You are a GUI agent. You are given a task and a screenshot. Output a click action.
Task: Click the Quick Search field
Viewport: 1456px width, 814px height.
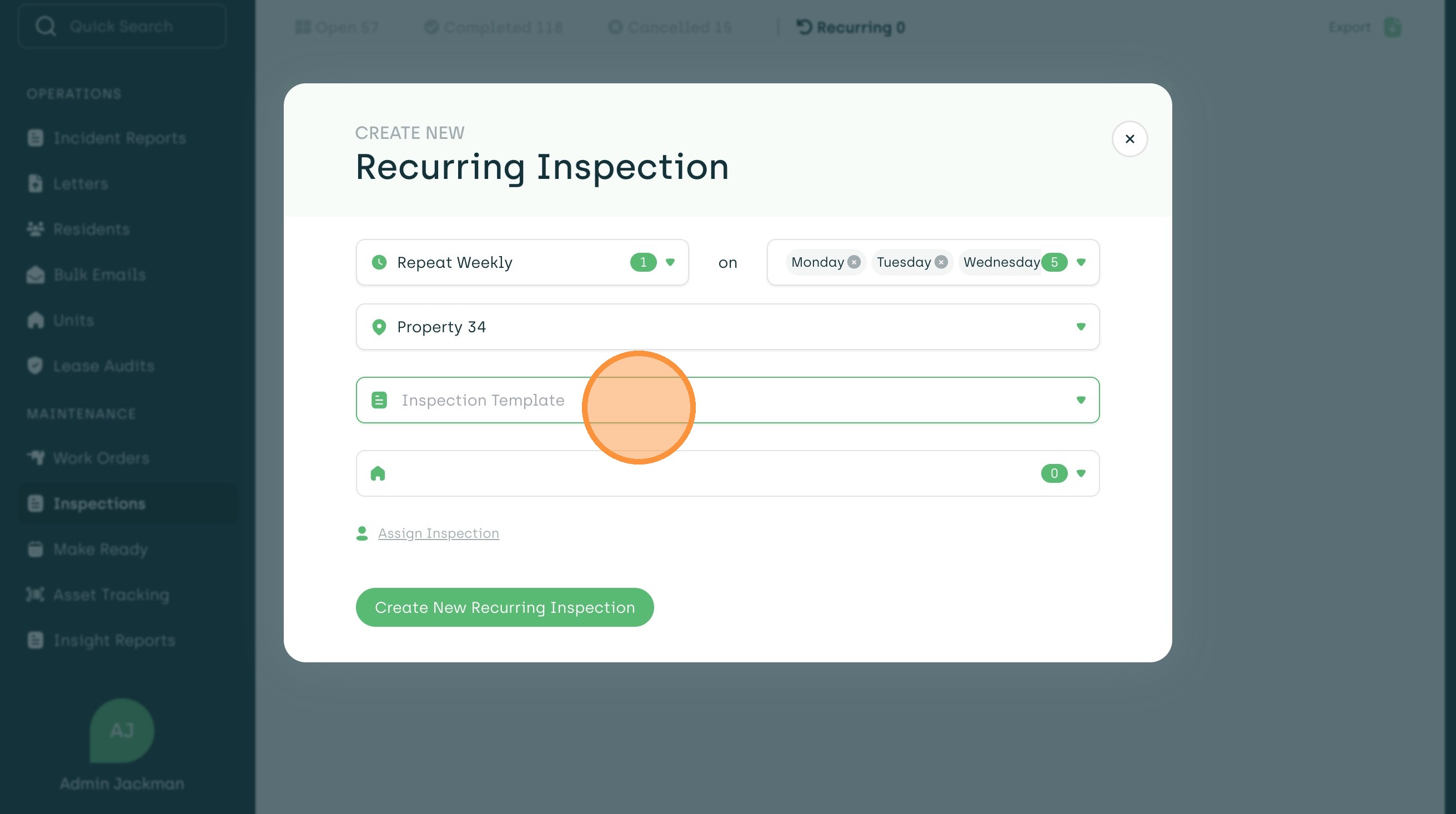click(x=122, y=26)
